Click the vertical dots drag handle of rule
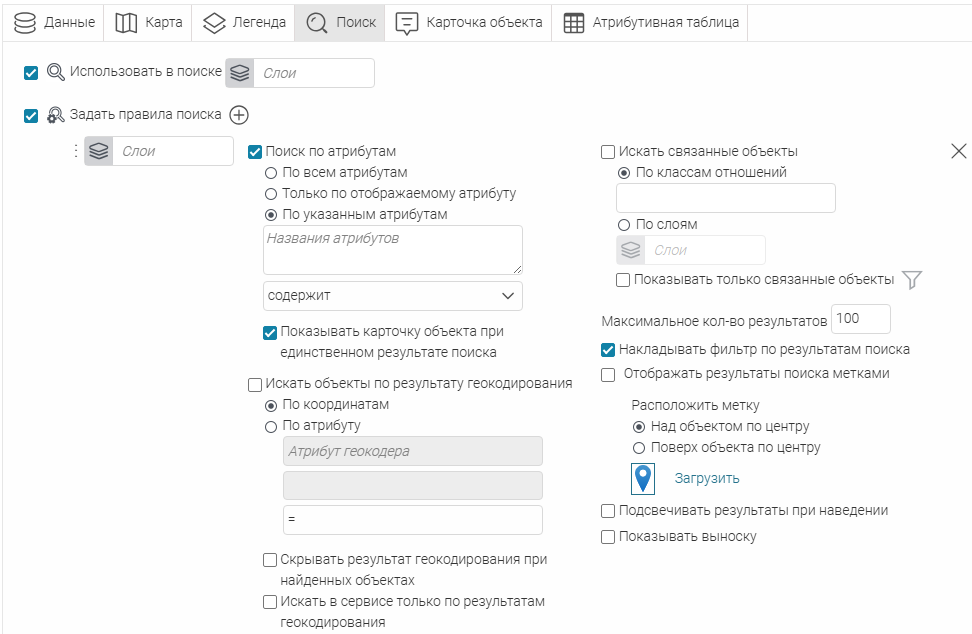The height and width of the screenshot is (634, 972). [x=76, y=151]
